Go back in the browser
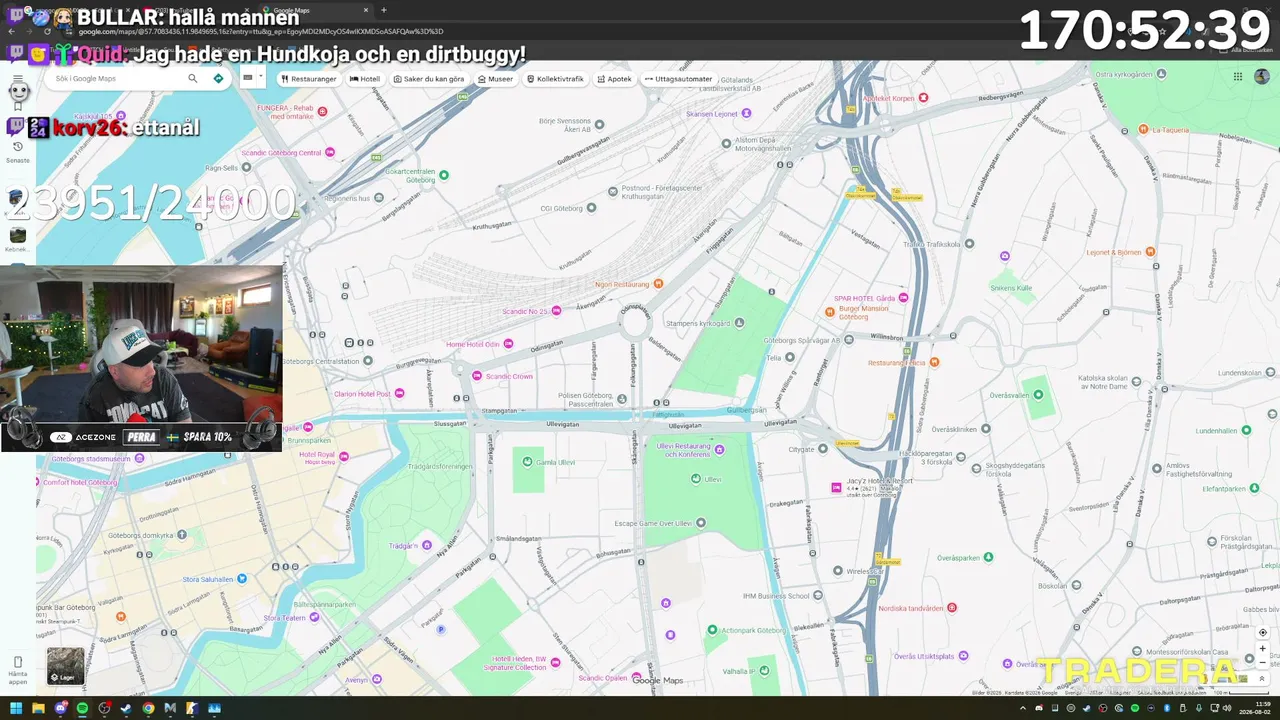 click(x=12, y=31)
